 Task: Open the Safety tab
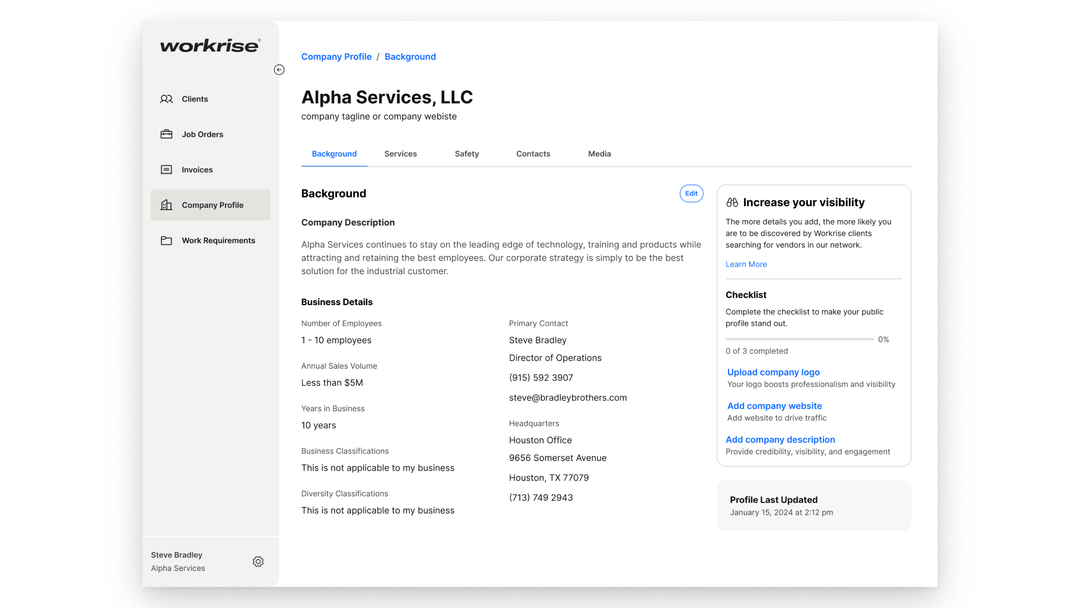(x=467, y=154)
